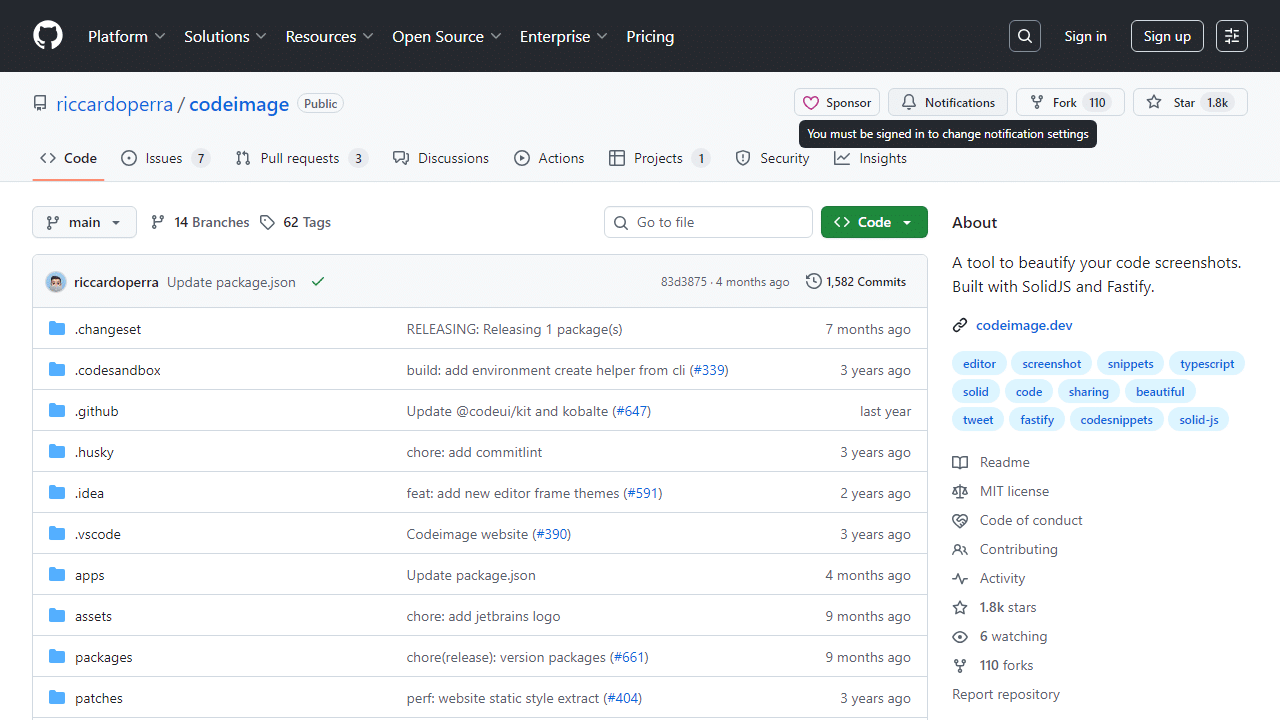The height and width of the screenshot is (720, 1280).
Task: Select the solid-js topic tag
Action: pos(1198,420)
